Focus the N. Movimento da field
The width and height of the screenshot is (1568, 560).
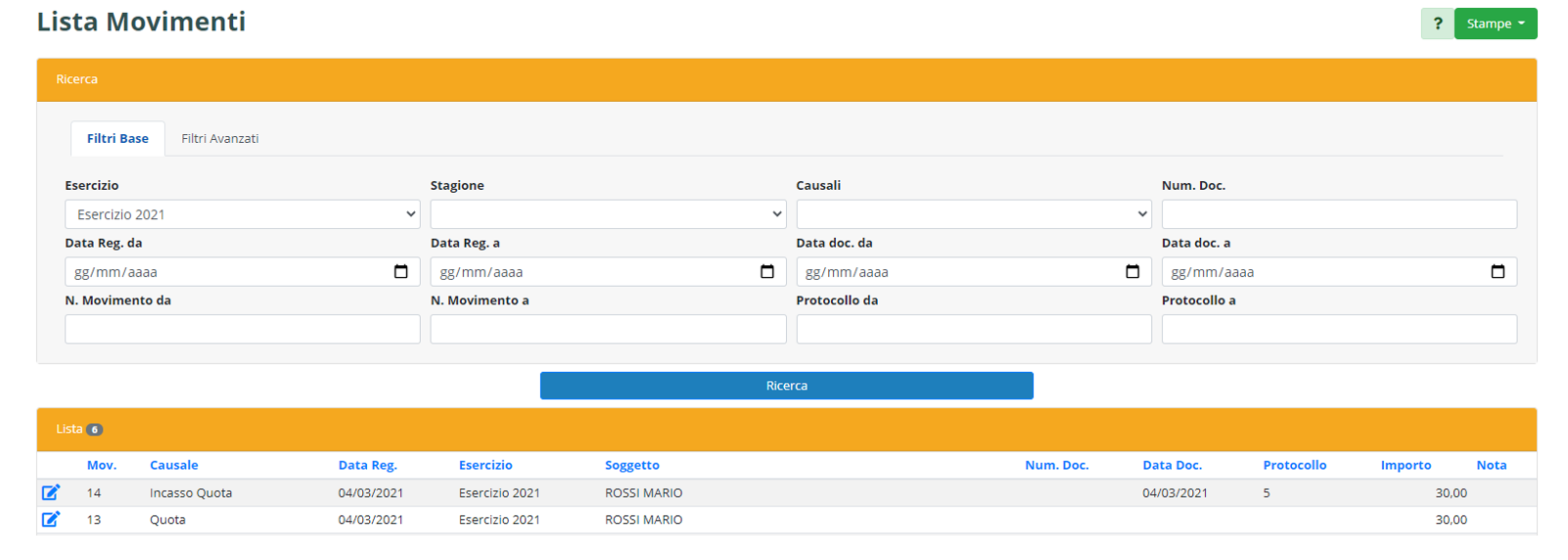(x=242, y=329)
